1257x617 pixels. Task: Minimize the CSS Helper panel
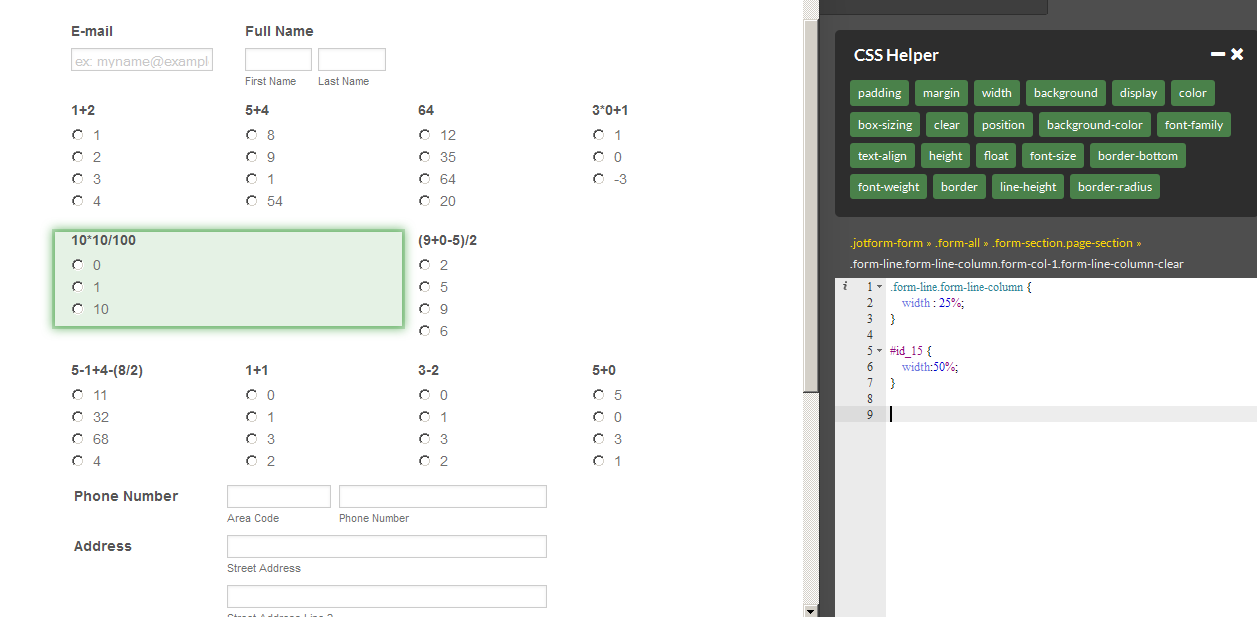(1217, 55)
